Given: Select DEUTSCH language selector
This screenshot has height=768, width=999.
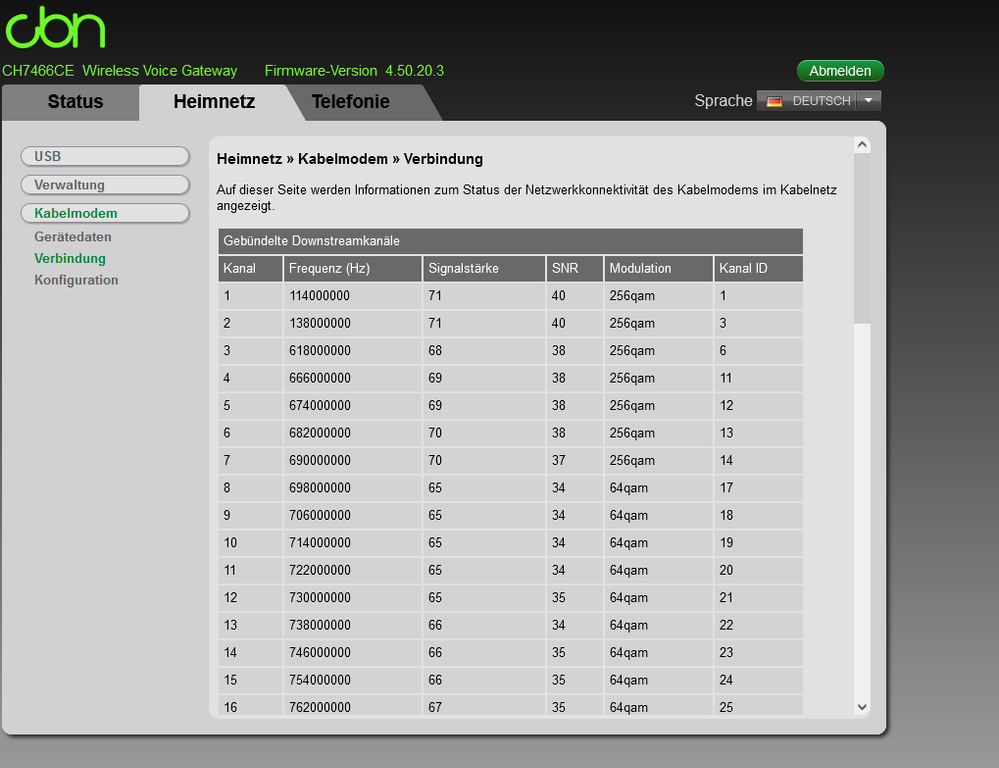Looking at the screenshot, I should (819, 101).
